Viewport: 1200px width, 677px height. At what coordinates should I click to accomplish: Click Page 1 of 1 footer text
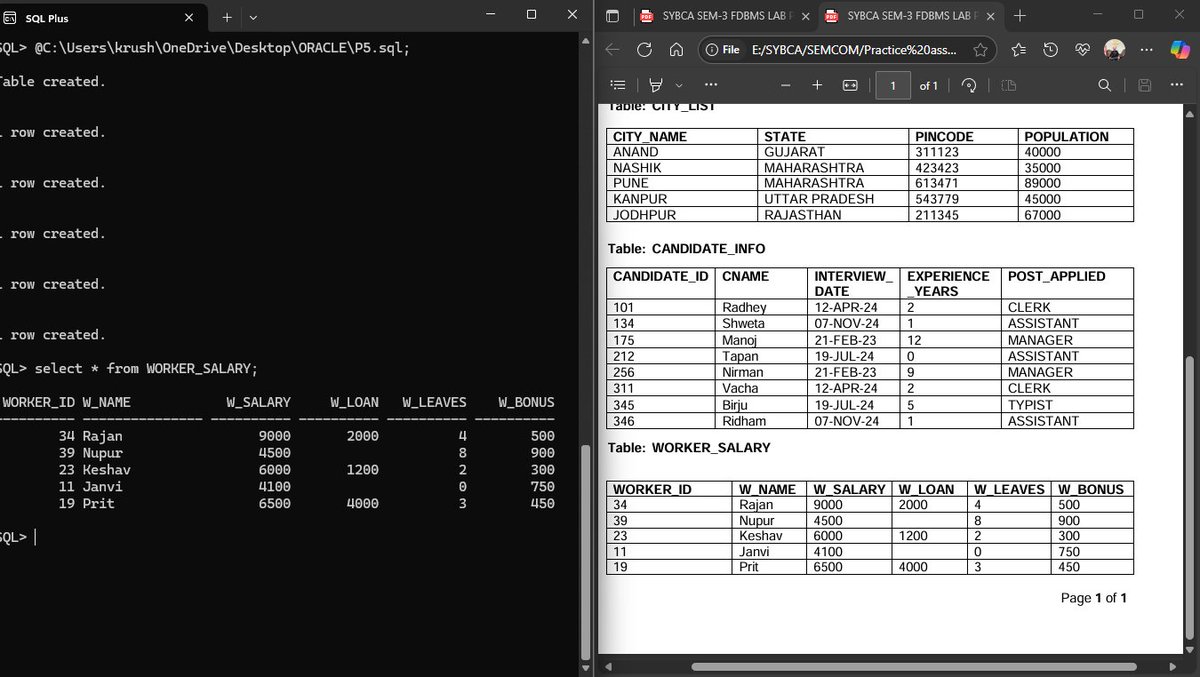1093,598
